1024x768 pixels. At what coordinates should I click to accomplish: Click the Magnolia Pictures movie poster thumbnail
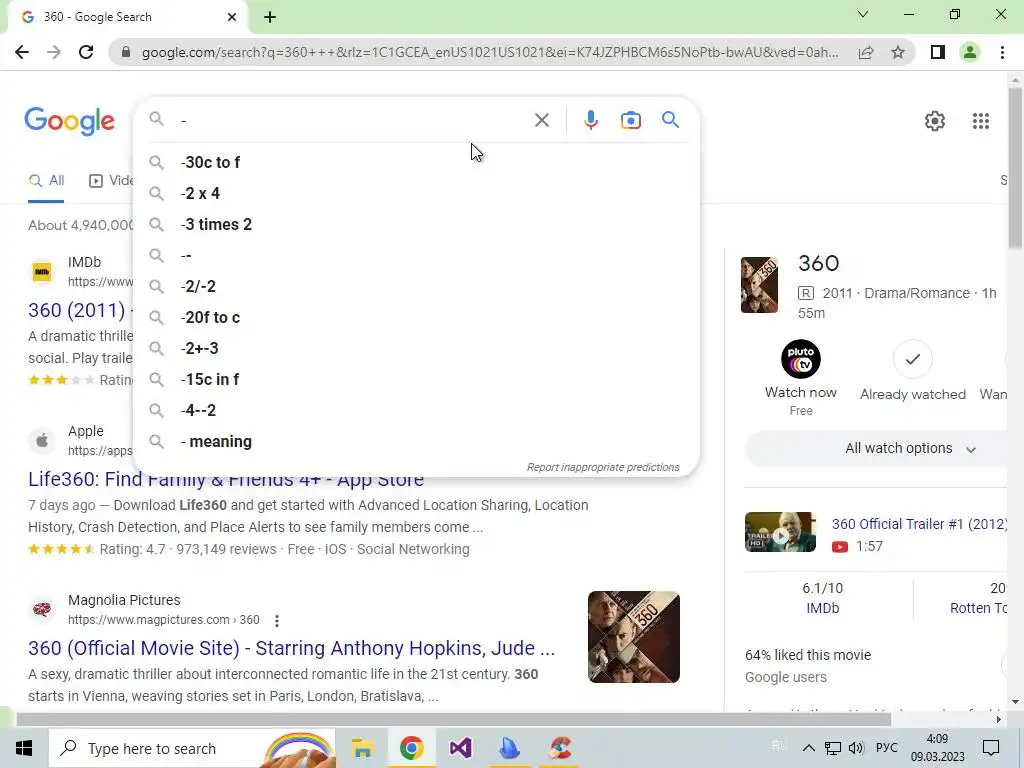pos(633,637)
